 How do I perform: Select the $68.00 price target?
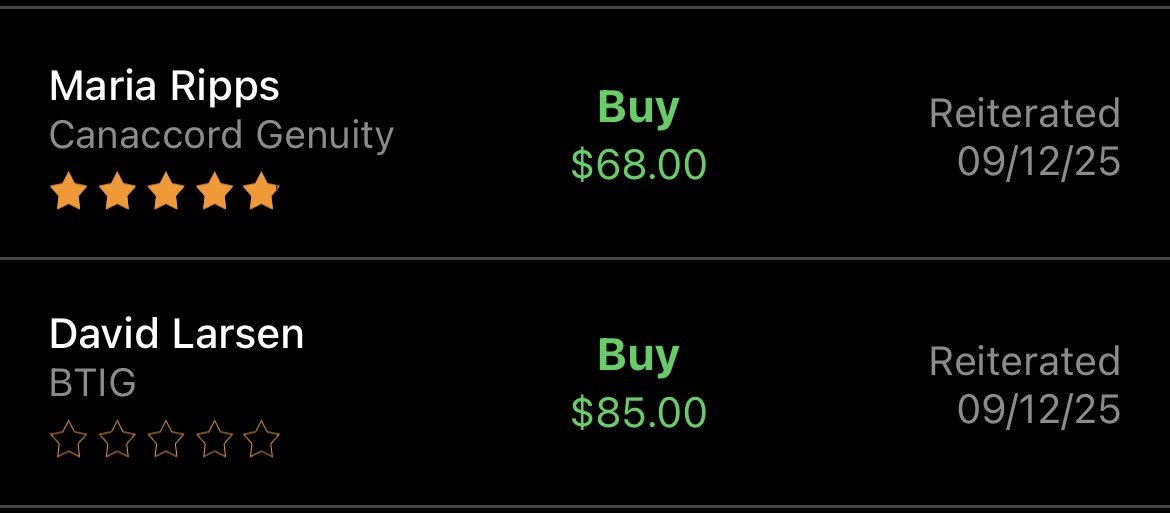(639, 164)
